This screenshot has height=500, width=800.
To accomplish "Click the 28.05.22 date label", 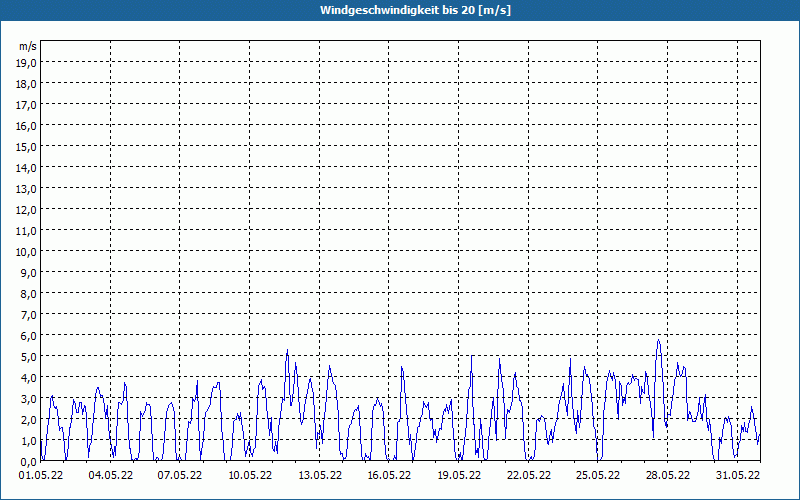I will pos(668,475).
